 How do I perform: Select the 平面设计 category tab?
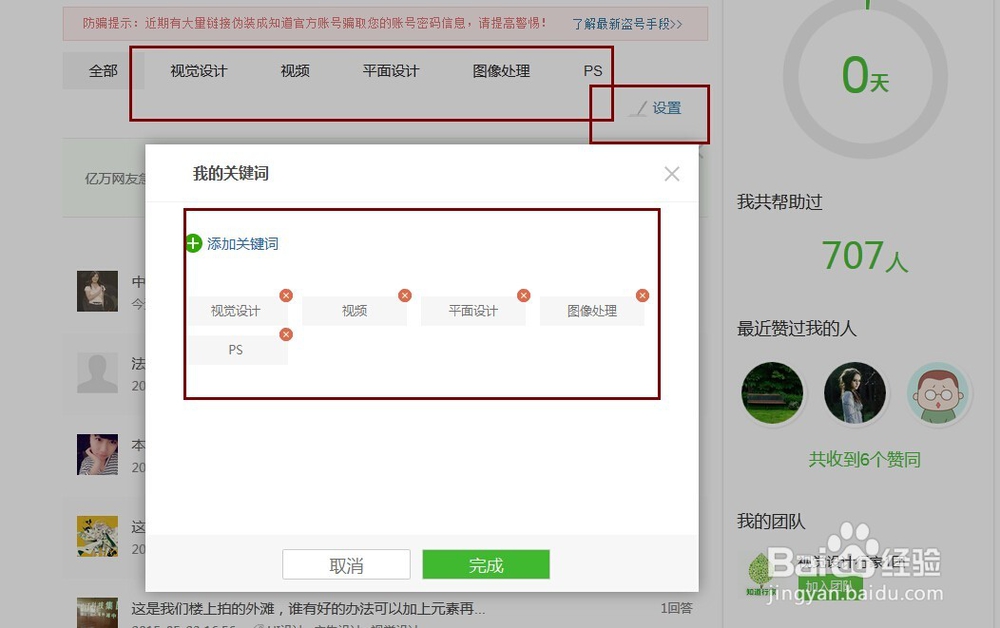click(x=389, y=71)
